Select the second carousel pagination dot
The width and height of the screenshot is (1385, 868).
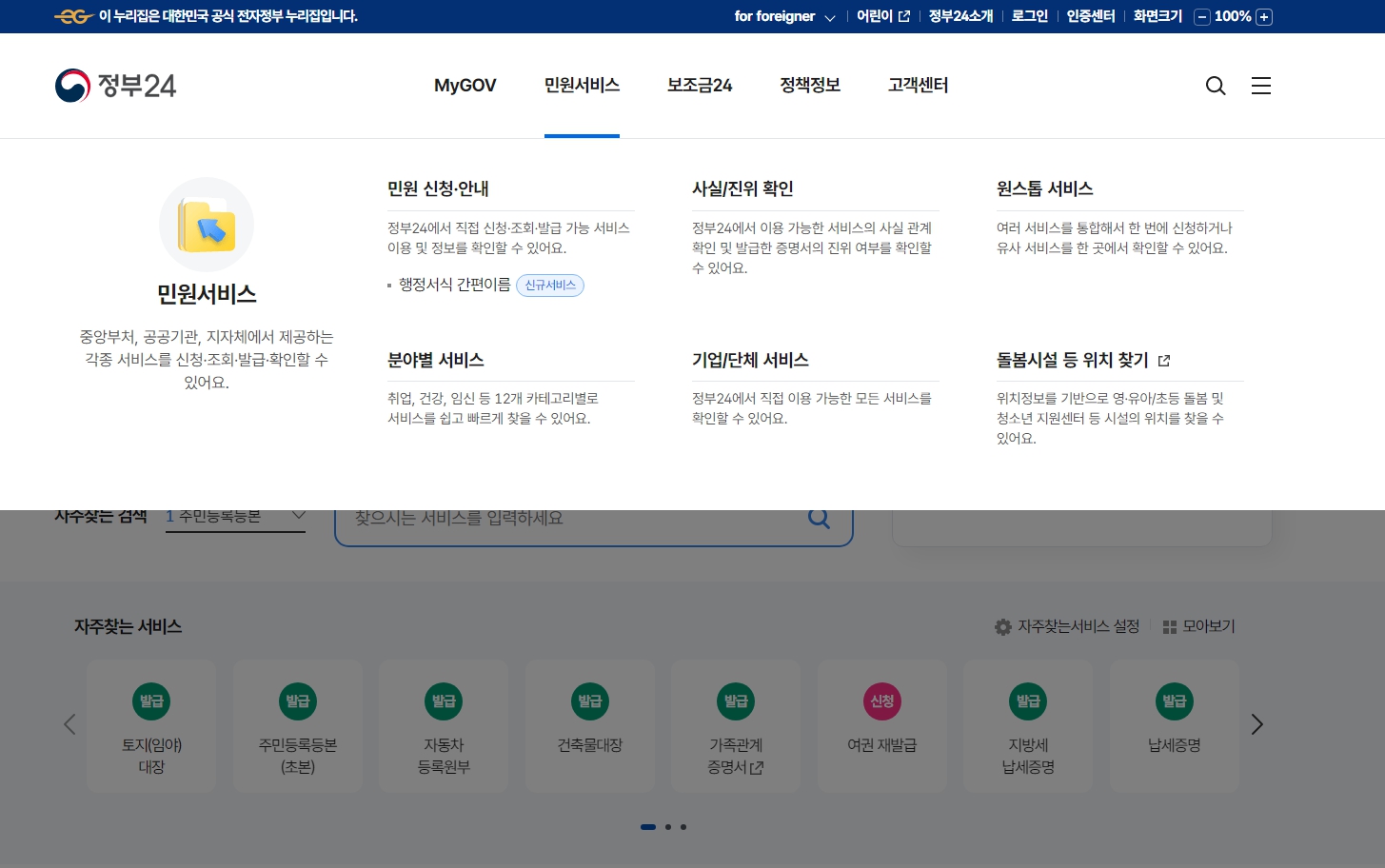pyautogui.click(x=667, y=827)
